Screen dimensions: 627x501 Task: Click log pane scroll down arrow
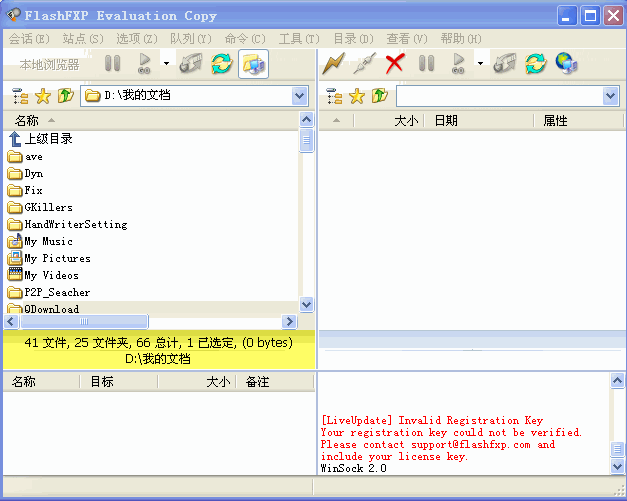pyautogui.click(x=617, y=466)
